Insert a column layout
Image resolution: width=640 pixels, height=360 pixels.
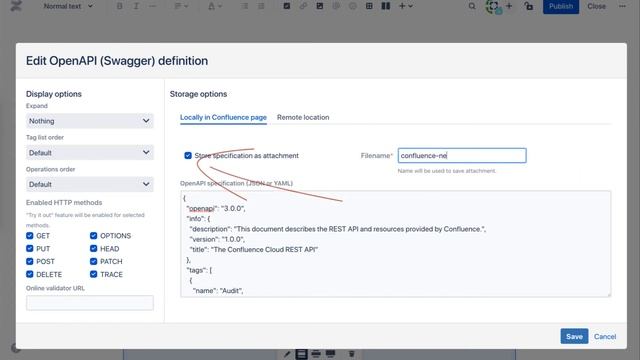[386, 6]
